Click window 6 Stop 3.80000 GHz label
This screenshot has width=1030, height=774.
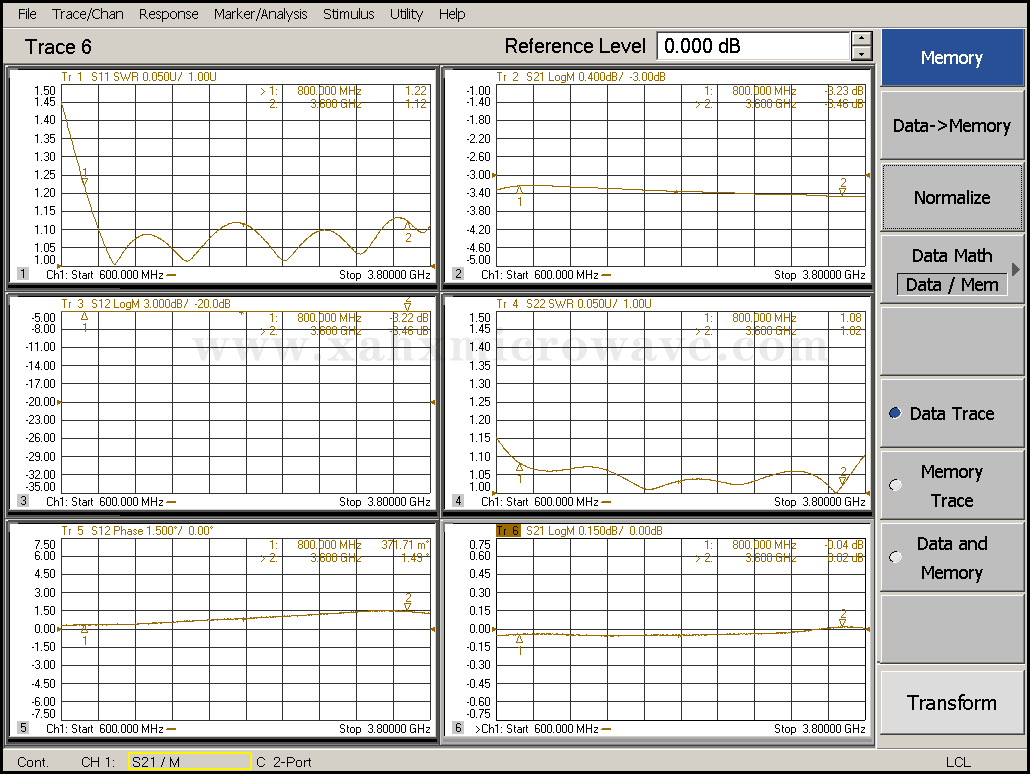coord(819,729)
